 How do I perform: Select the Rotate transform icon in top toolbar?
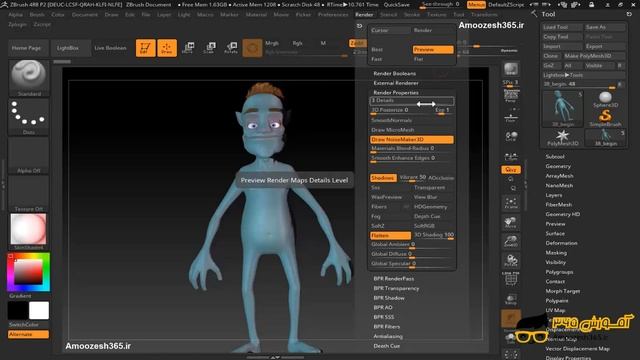click(231, 48)
